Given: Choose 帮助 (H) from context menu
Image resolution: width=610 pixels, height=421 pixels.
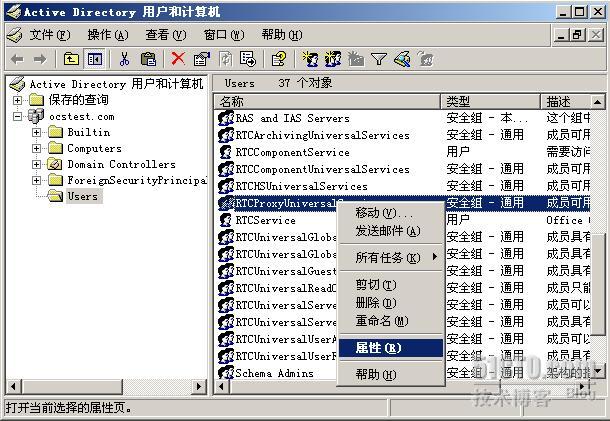Looking at the screenshot, I should tap(391, 374).
